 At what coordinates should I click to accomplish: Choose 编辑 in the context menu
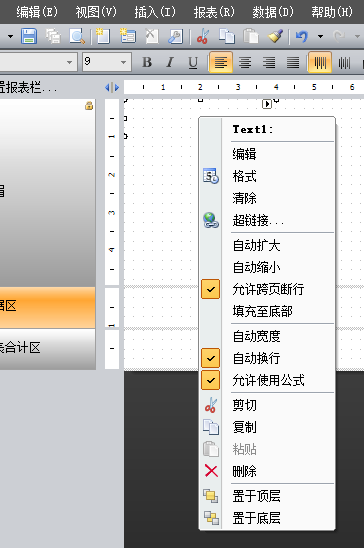tap(267, 154)
